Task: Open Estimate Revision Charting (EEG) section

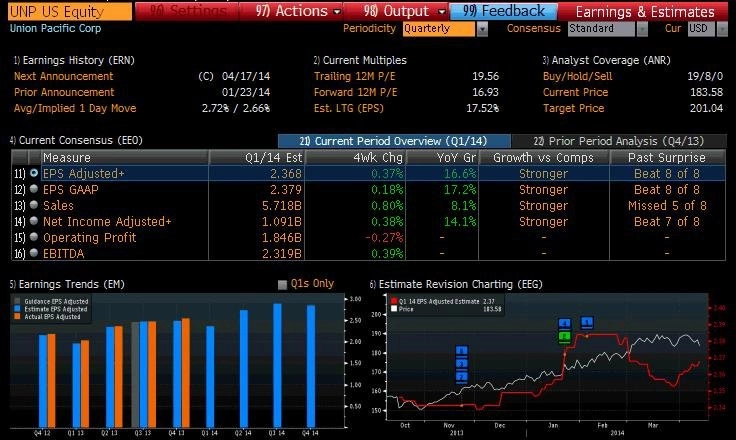Action: point(456,284)
